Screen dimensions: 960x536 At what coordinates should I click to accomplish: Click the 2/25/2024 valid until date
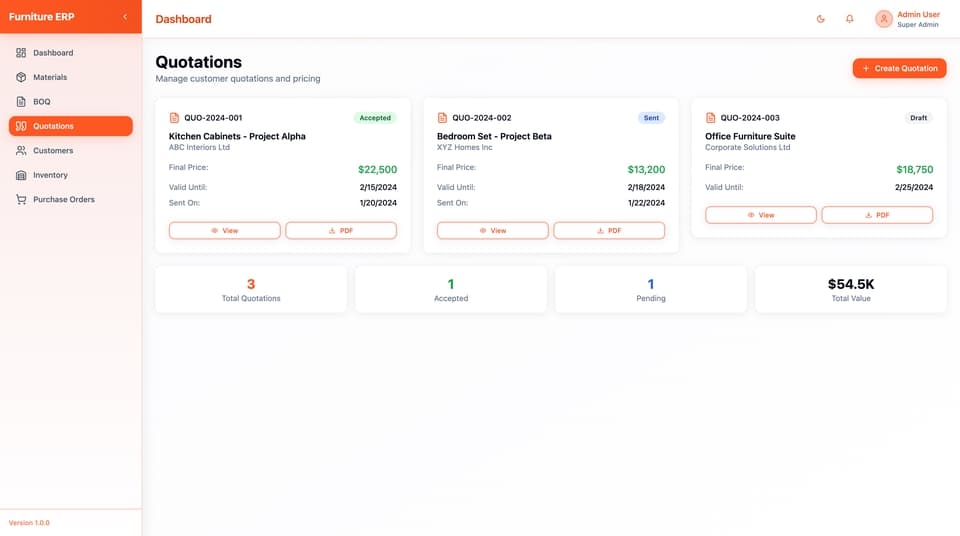[914, 187]
